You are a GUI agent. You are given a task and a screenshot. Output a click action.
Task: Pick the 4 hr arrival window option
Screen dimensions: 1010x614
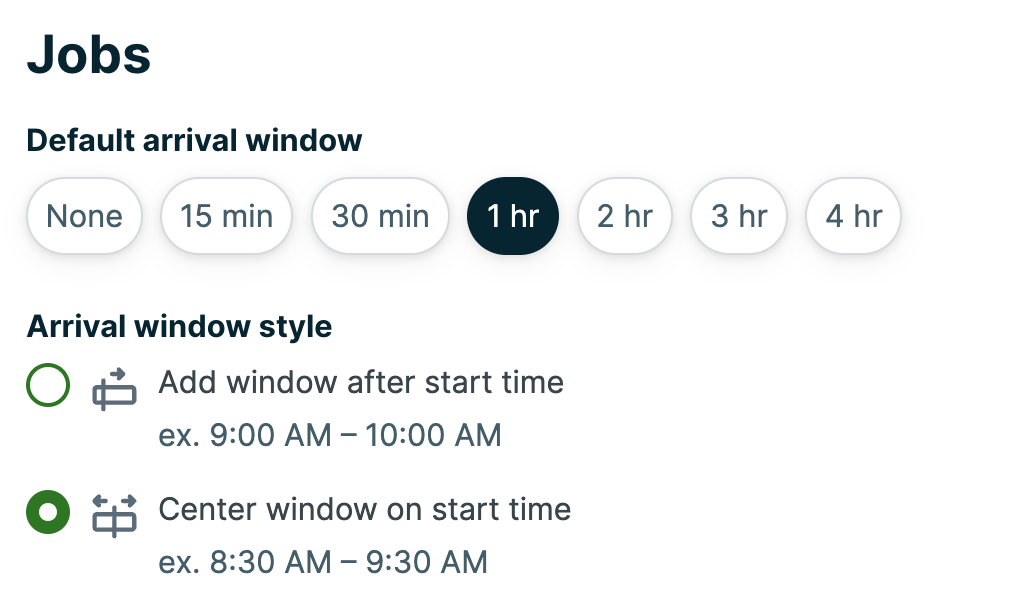853,215
